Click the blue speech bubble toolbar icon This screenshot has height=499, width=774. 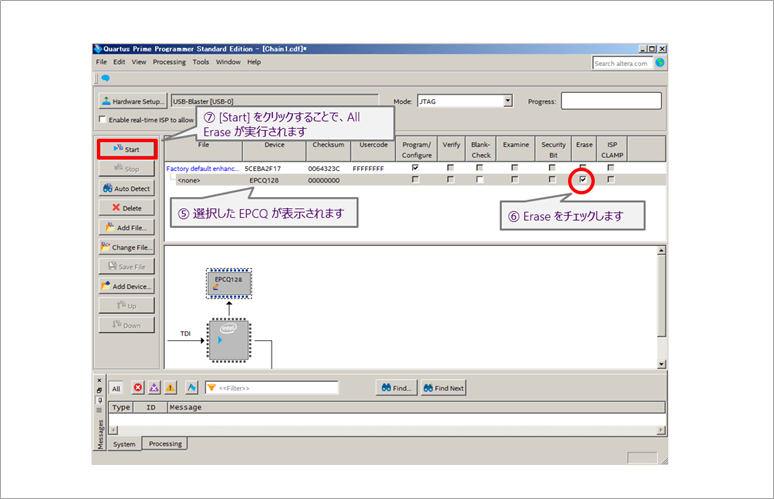(x=106, y=78)
